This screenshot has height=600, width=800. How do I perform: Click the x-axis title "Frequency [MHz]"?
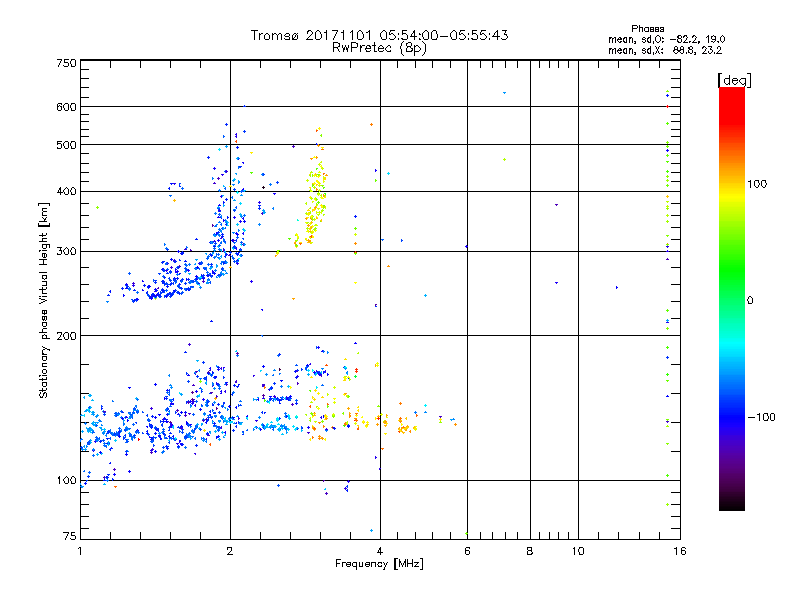click(379, 564)
